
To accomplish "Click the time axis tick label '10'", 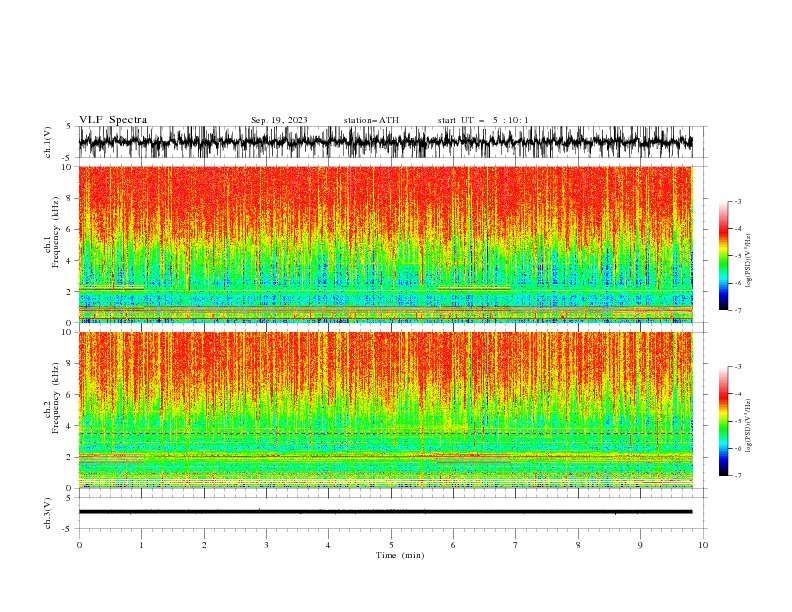I will tap(703, 545).
